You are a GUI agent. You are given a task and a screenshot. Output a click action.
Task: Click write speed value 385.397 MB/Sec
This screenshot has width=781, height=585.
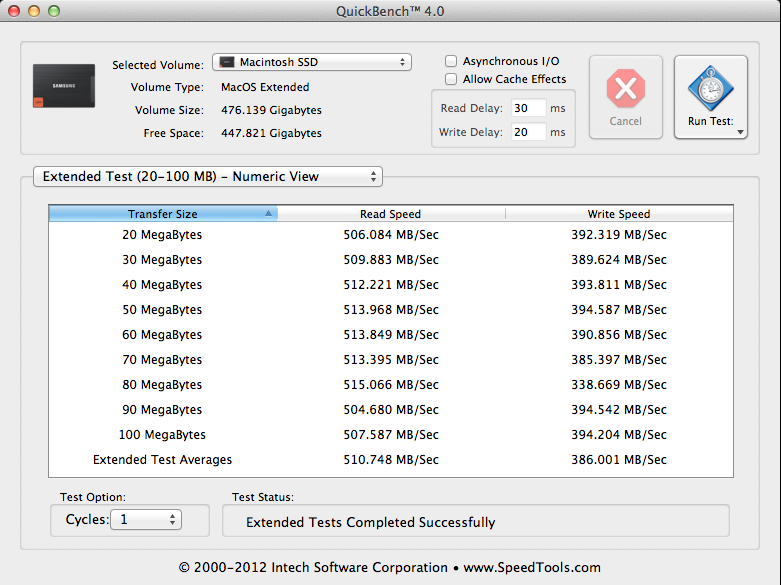pos(619,359)
